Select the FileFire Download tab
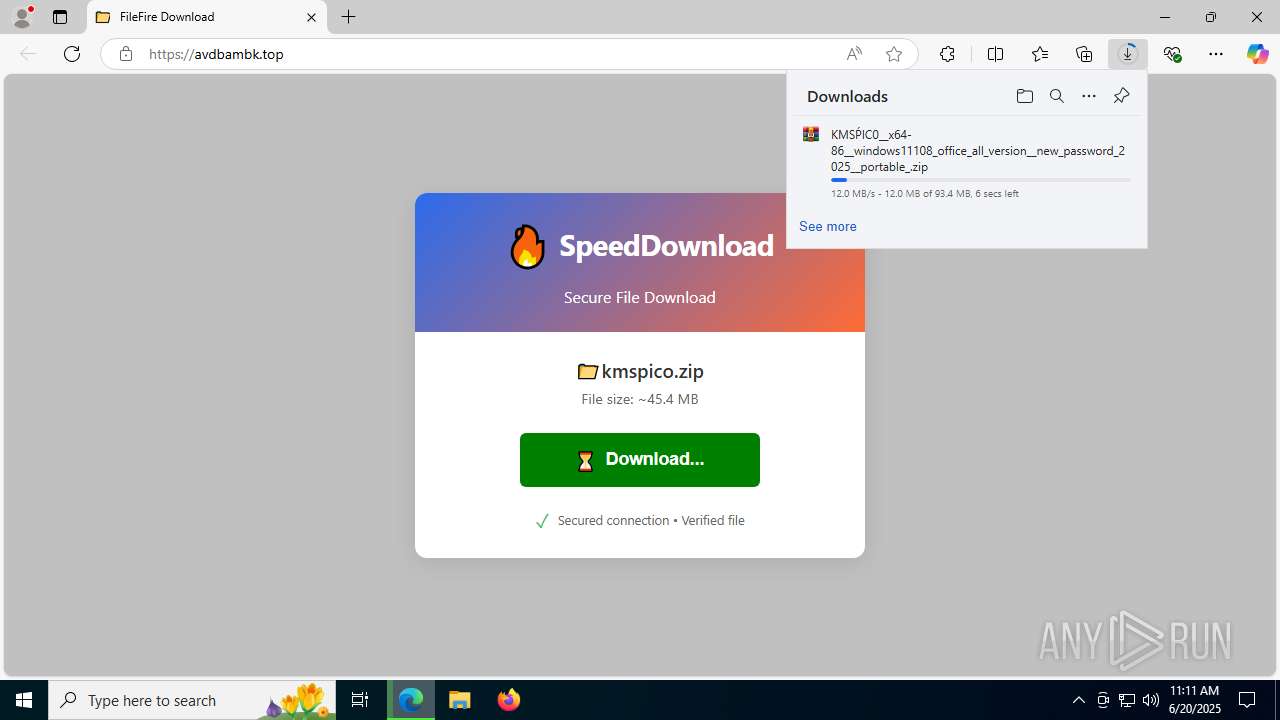 click(x=206, y=17)
